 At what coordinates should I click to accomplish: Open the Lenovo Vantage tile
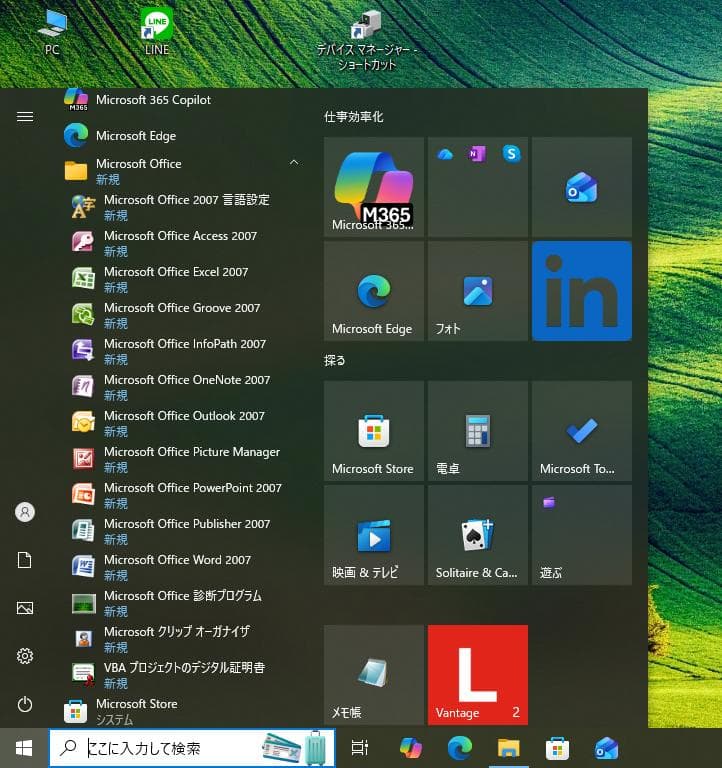pyautogui.click(x=478, y=675)
